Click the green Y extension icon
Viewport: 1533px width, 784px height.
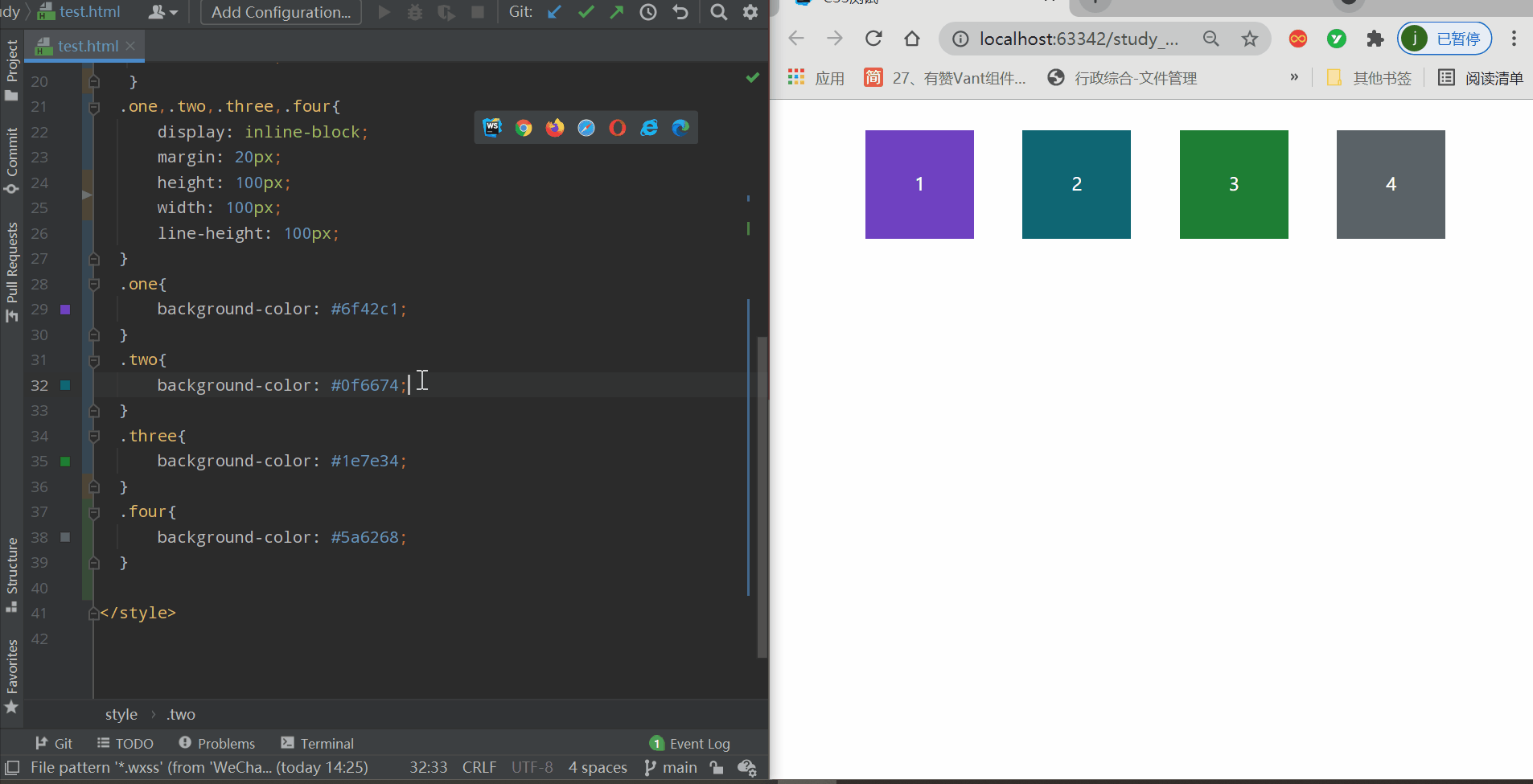(1337, 39)
